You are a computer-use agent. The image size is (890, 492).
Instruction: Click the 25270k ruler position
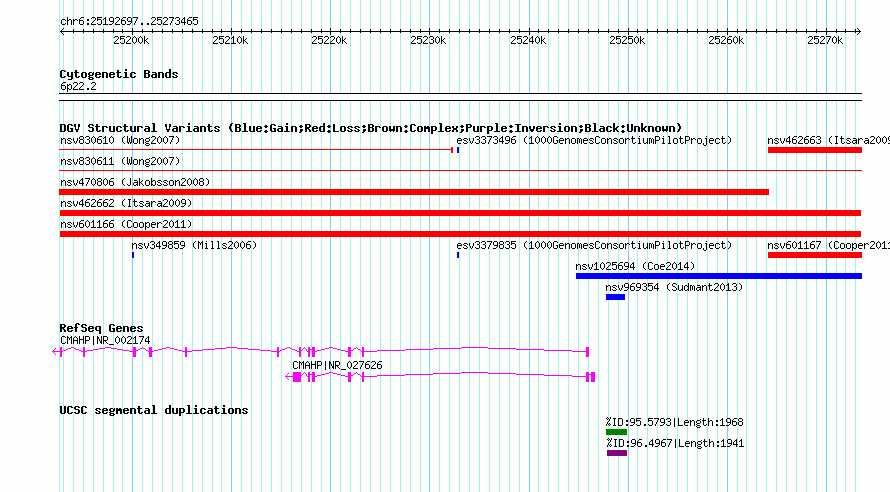(825, 40)
